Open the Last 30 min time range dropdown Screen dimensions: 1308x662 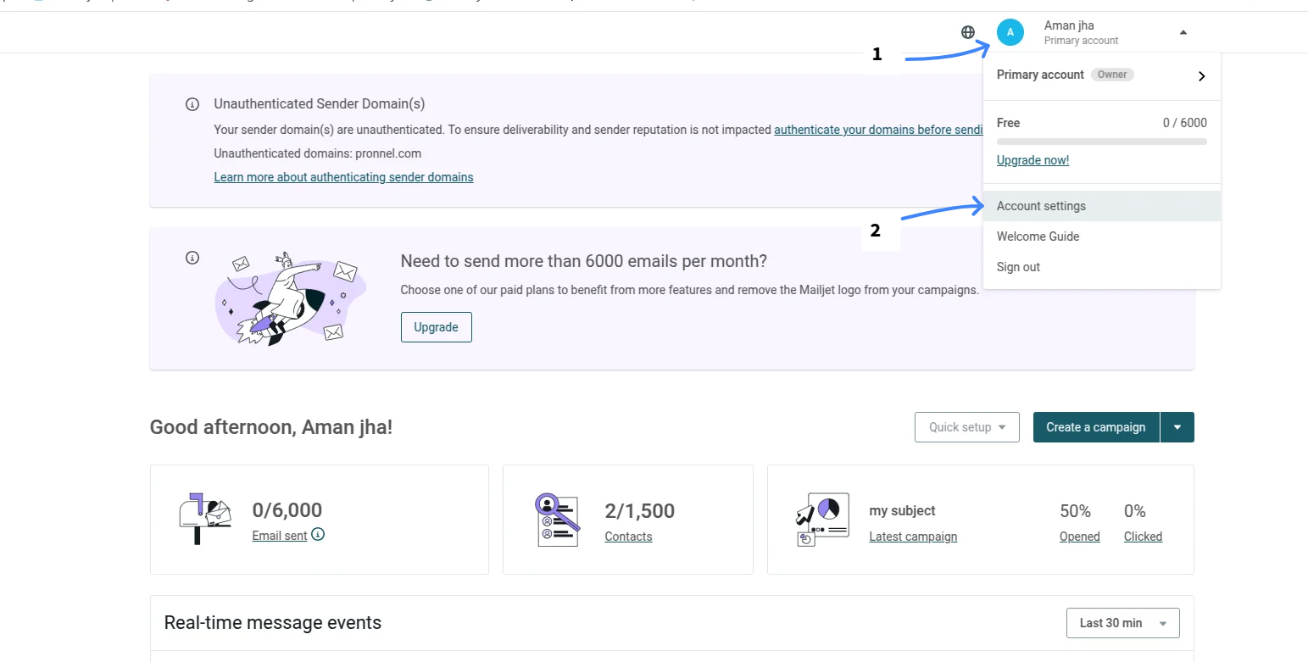(x=1122, y=622)
